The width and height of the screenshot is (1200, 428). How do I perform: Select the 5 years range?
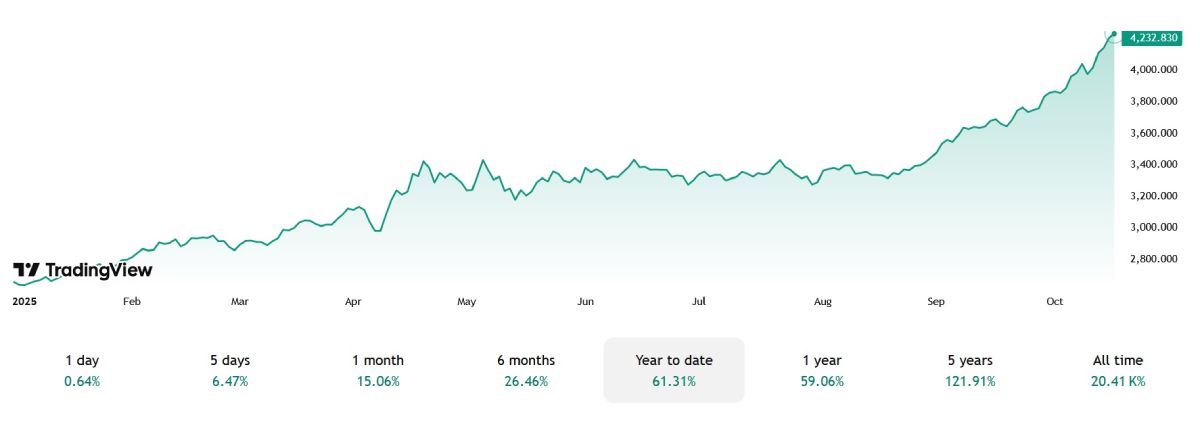pyautogui.click(x=970, y=370)
